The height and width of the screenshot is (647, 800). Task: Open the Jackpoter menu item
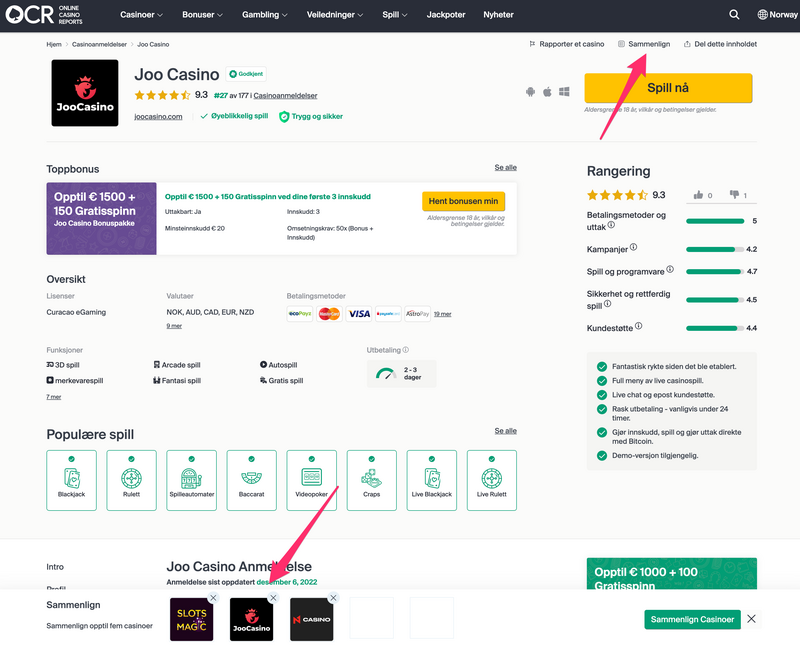coord(446,15)
